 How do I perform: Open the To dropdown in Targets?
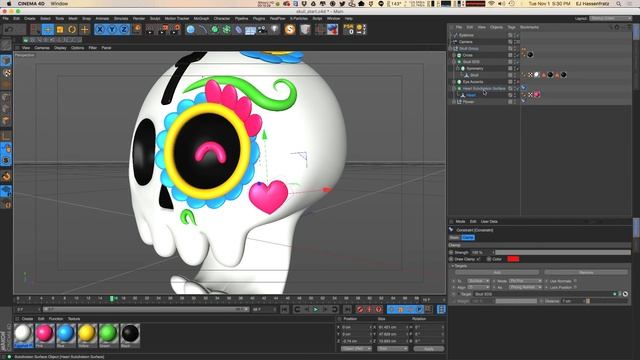[478, 281]
